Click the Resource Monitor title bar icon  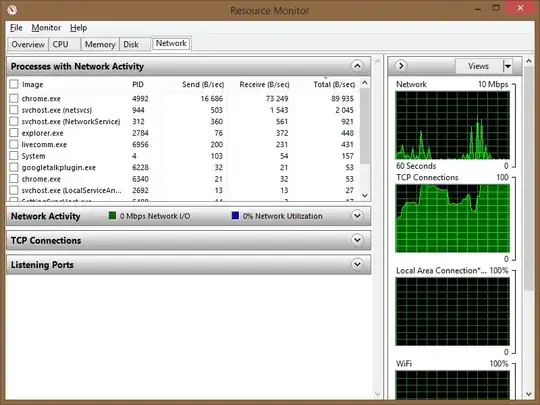pyautogui.click(x=12, y=10)
